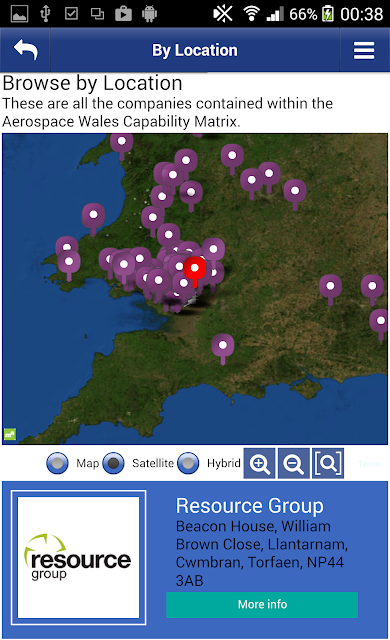The image size is (390, 640).
Task: Fit all markers with bracket magnifier
Action: [328, 463]
